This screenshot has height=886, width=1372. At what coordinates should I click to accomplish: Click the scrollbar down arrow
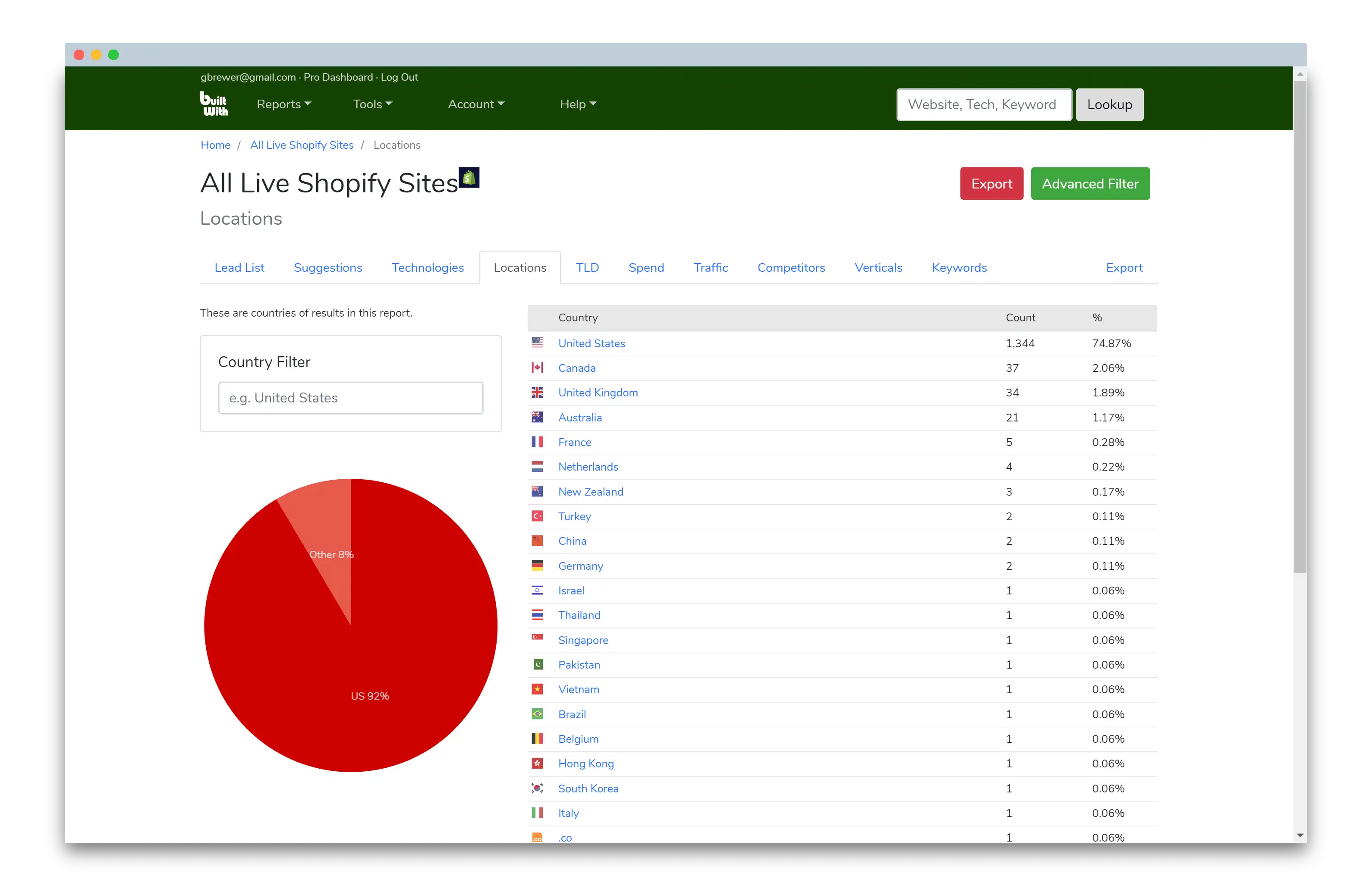pos(1299,836)
